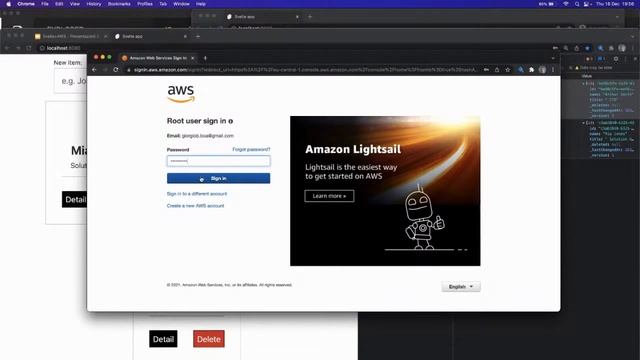The image size is (640, 360).
Task: Click the red Delete button behind
Action: (209, 339)
